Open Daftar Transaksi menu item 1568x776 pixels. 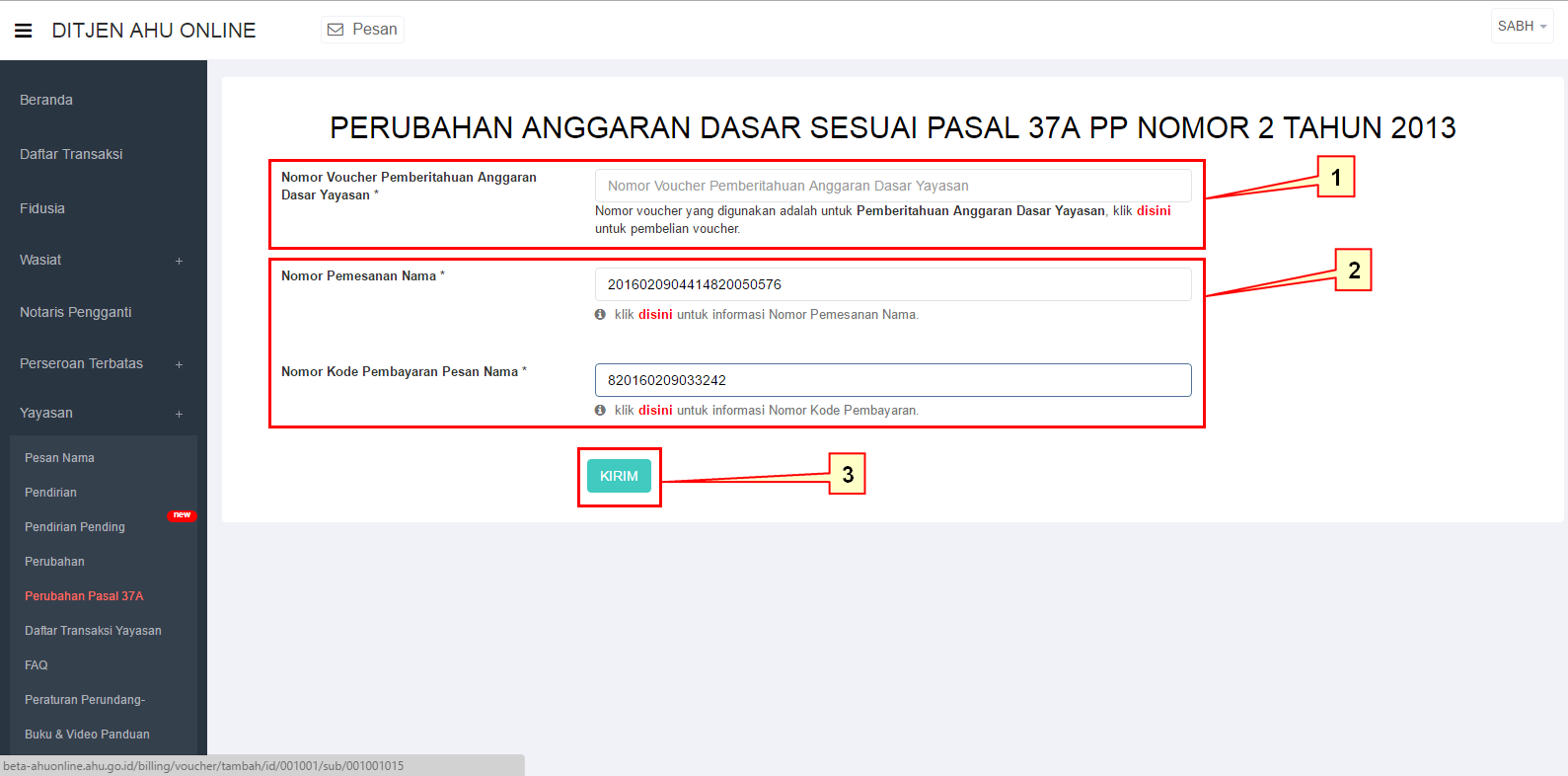pyautogui.click(x=71, y=154)
